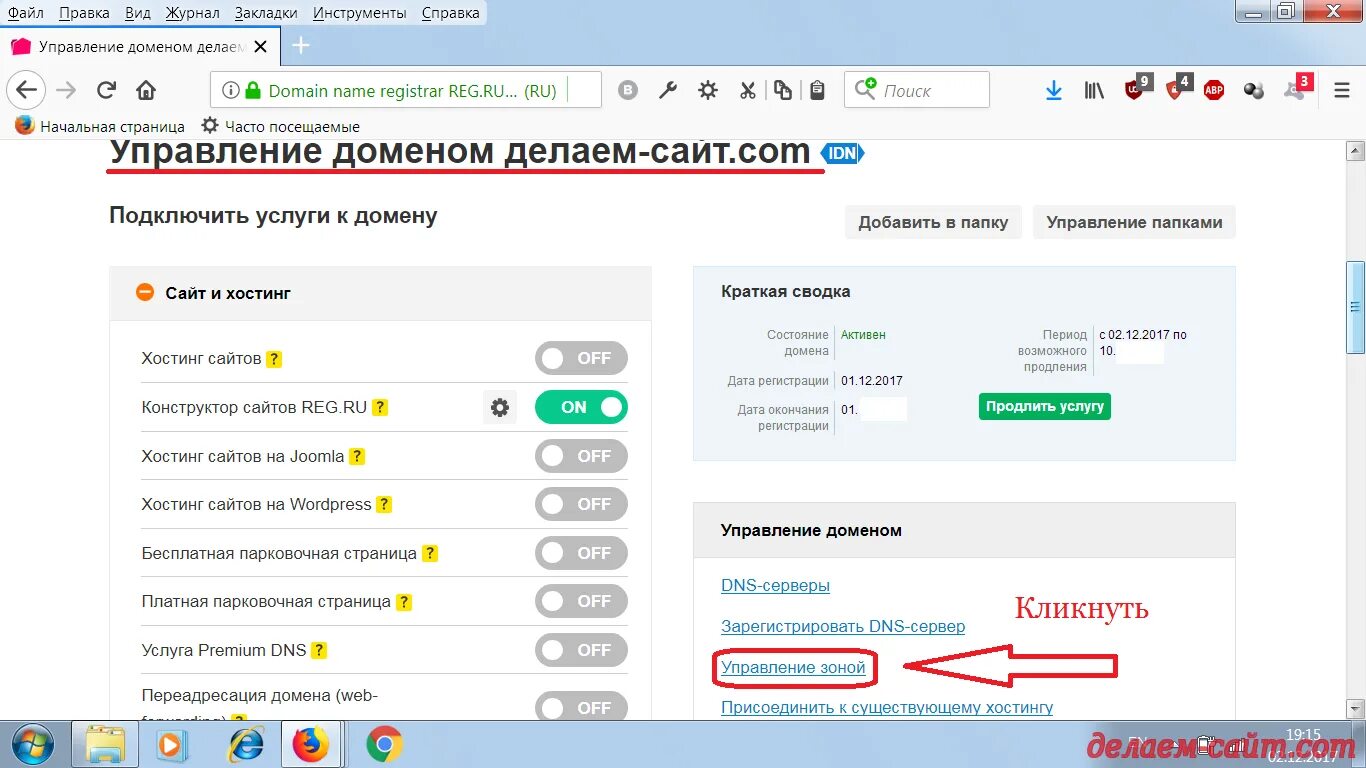Open settings gear for Конструктор сайтов REG.RU

[x=500, y=407]
